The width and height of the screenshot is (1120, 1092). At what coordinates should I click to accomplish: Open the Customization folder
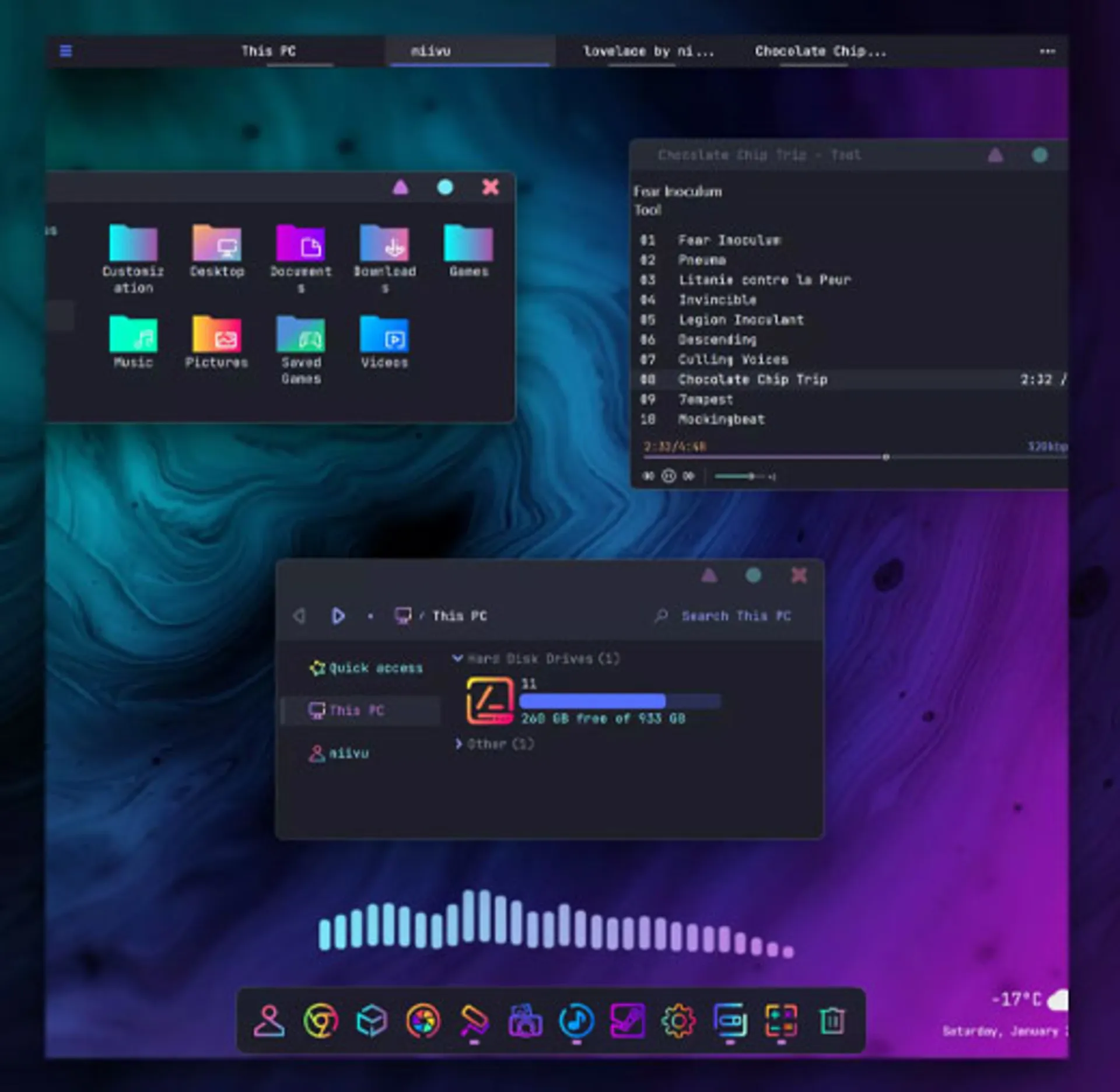(x=133, y=259)
